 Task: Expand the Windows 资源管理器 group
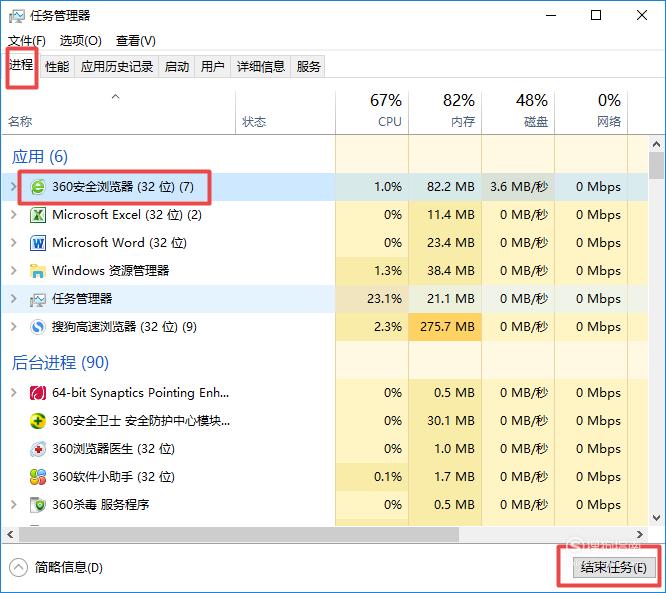tap(14, 271)
